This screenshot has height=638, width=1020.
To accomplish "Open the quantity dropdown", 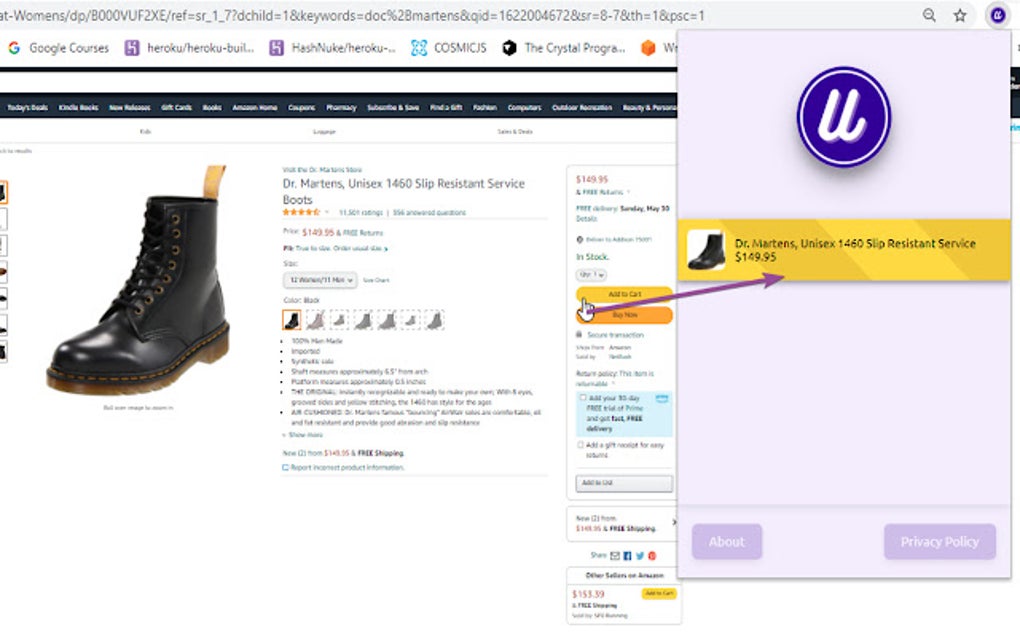I will tap(591, 274).
